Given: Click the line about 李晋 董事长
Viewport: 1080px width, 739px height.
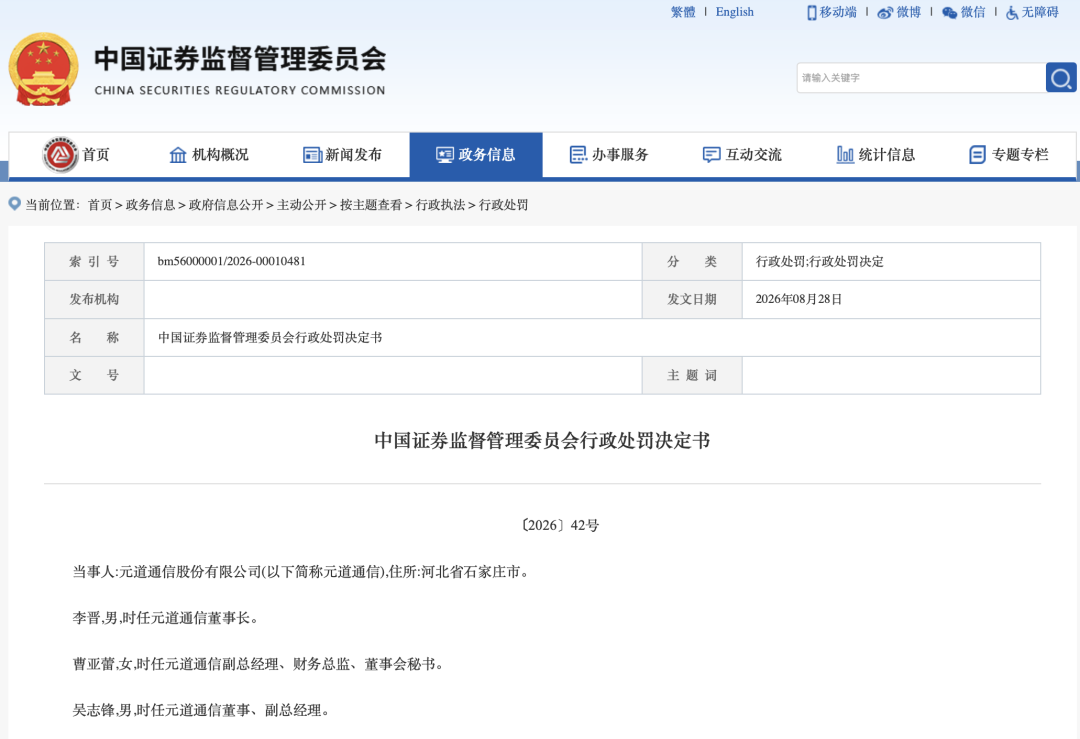Looking at the screenshot, I should coord(166,618).
